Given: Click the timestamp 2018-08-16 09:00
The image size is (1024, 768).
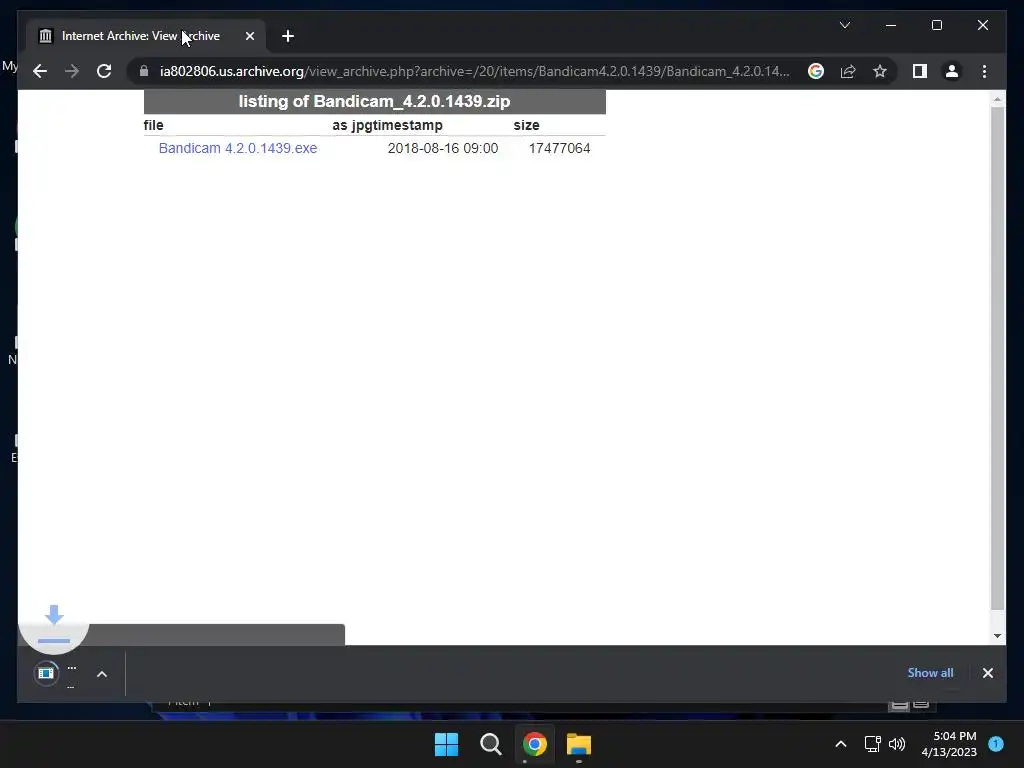Looking at the screenshot, I should tap(443, 148).
